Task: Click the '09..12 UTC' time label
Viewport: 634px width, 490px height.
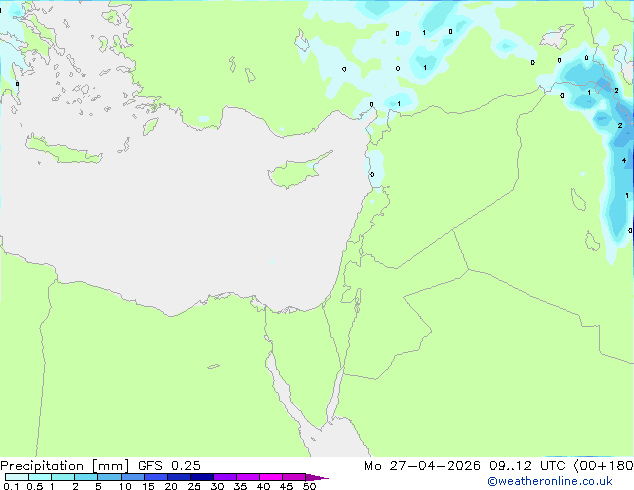Action: point(527,466)
